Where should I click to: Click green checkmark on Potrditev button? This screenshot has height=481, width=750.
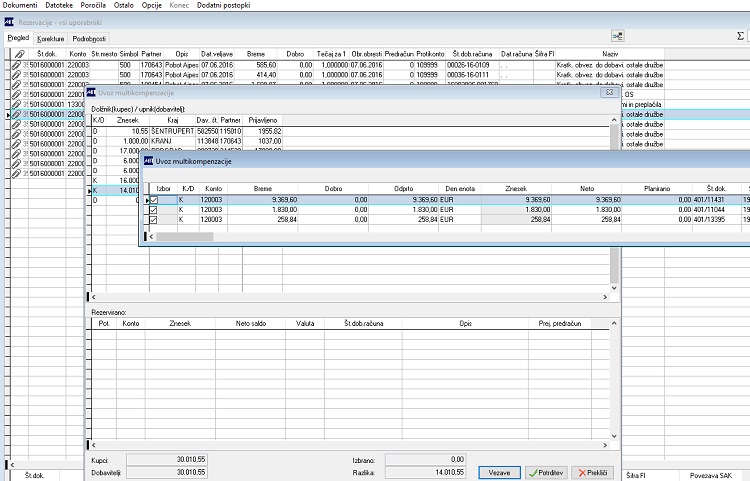coord(533,473)
